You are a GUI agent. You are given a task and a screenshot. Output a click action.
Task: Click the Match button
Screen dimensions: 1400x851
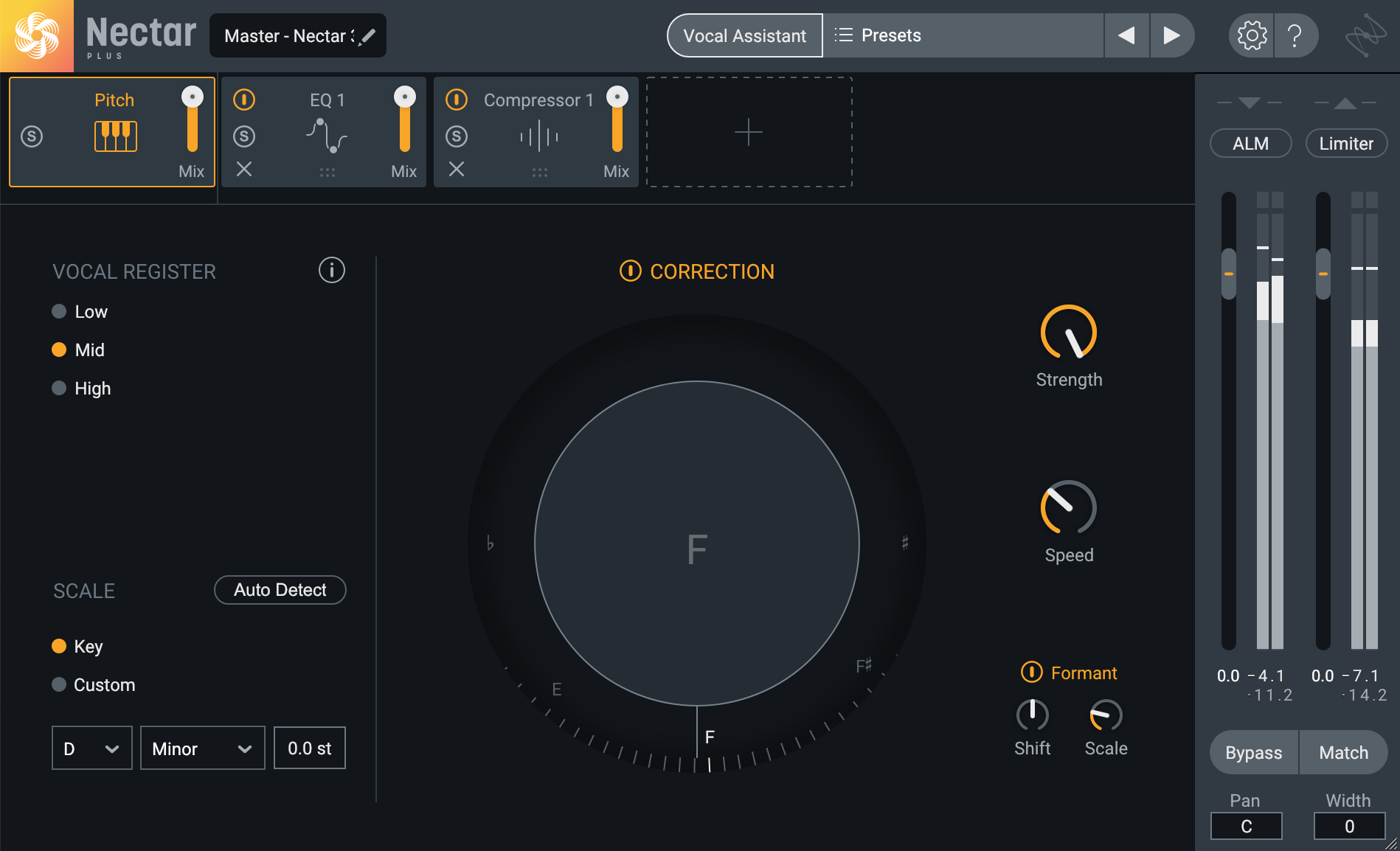(x=1344, y=752)
